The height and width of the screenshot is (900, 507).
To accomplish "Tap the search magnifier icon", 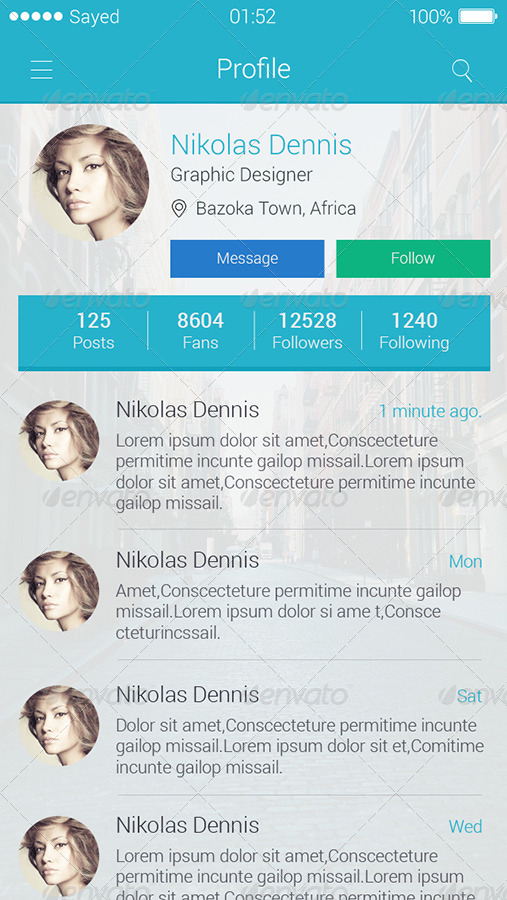I will click(x=462, y=71).
